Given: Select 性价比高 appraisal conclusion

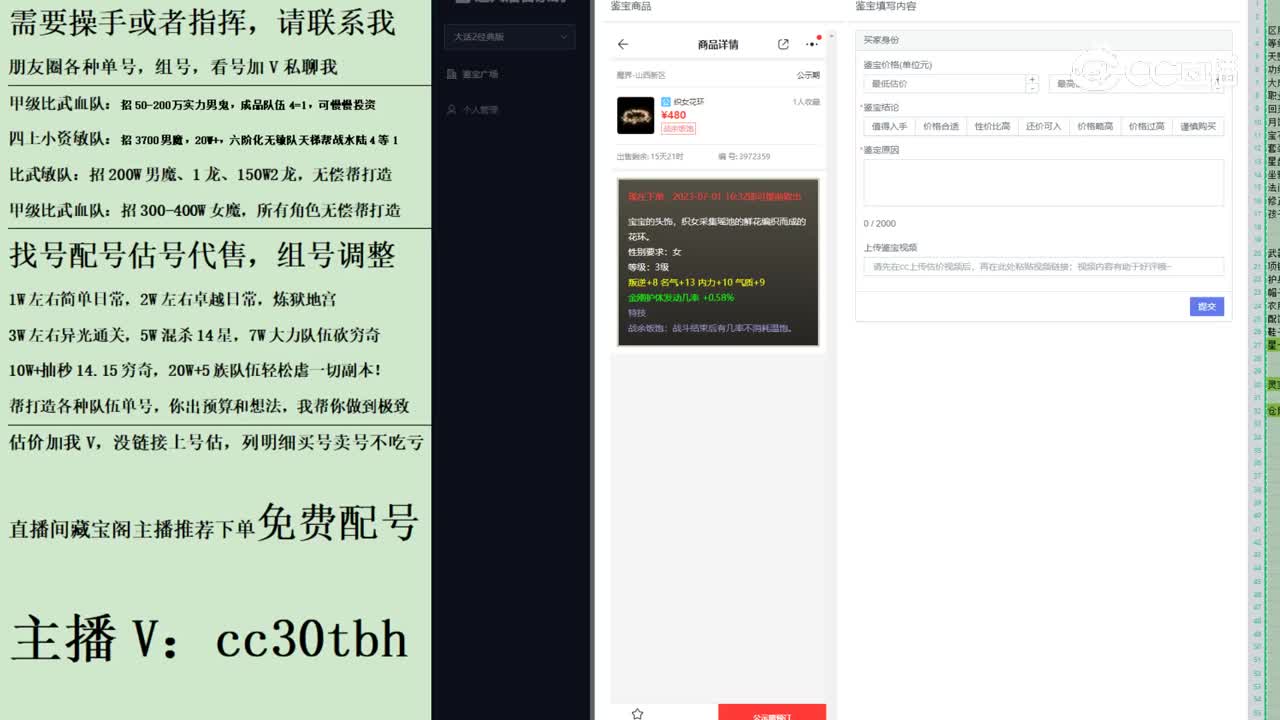Looking at the screenshot, I should (x=992, y=127).
